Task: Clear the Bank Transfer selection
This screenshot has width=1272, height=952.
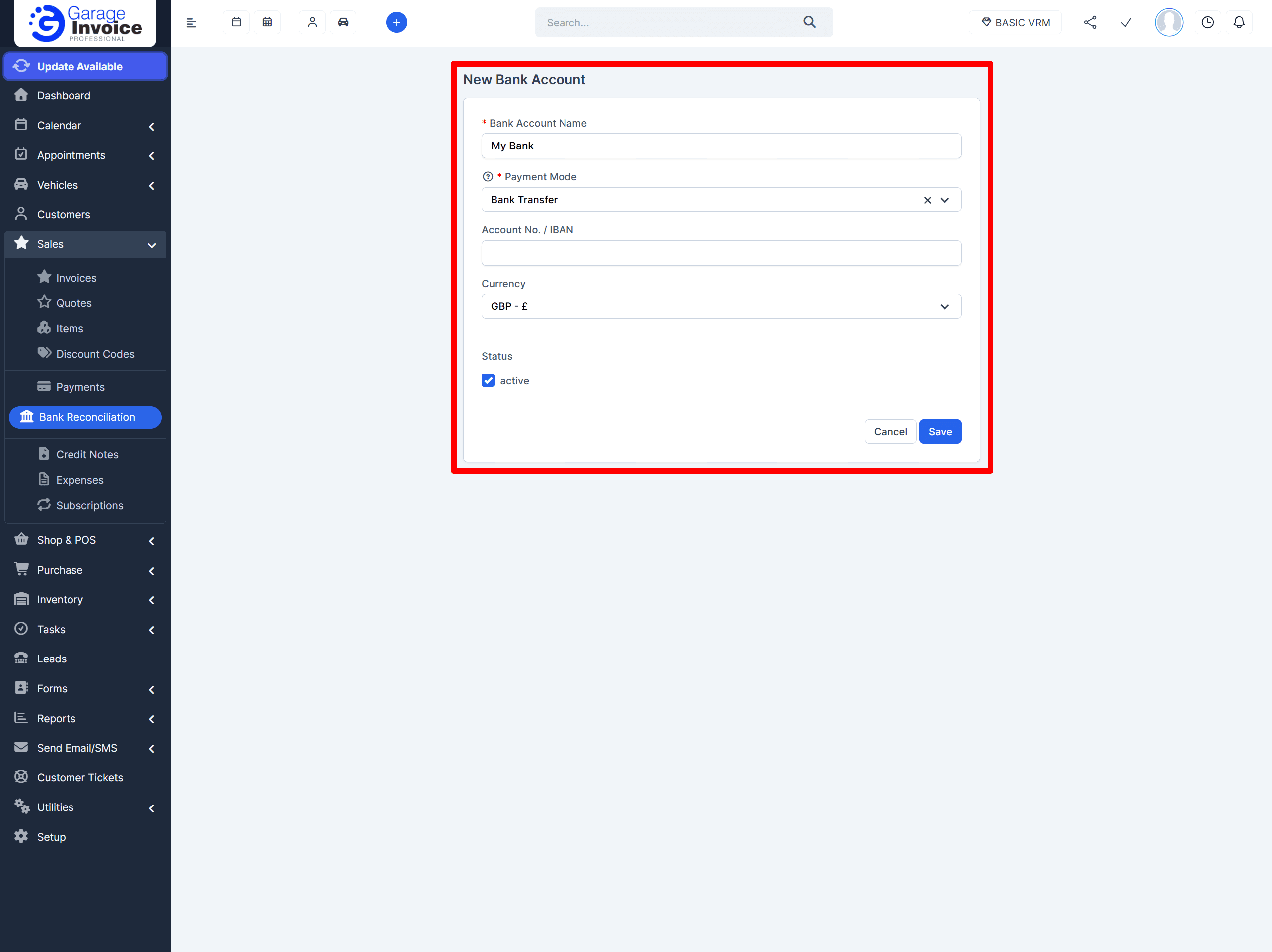Action: tap(927, 200)
